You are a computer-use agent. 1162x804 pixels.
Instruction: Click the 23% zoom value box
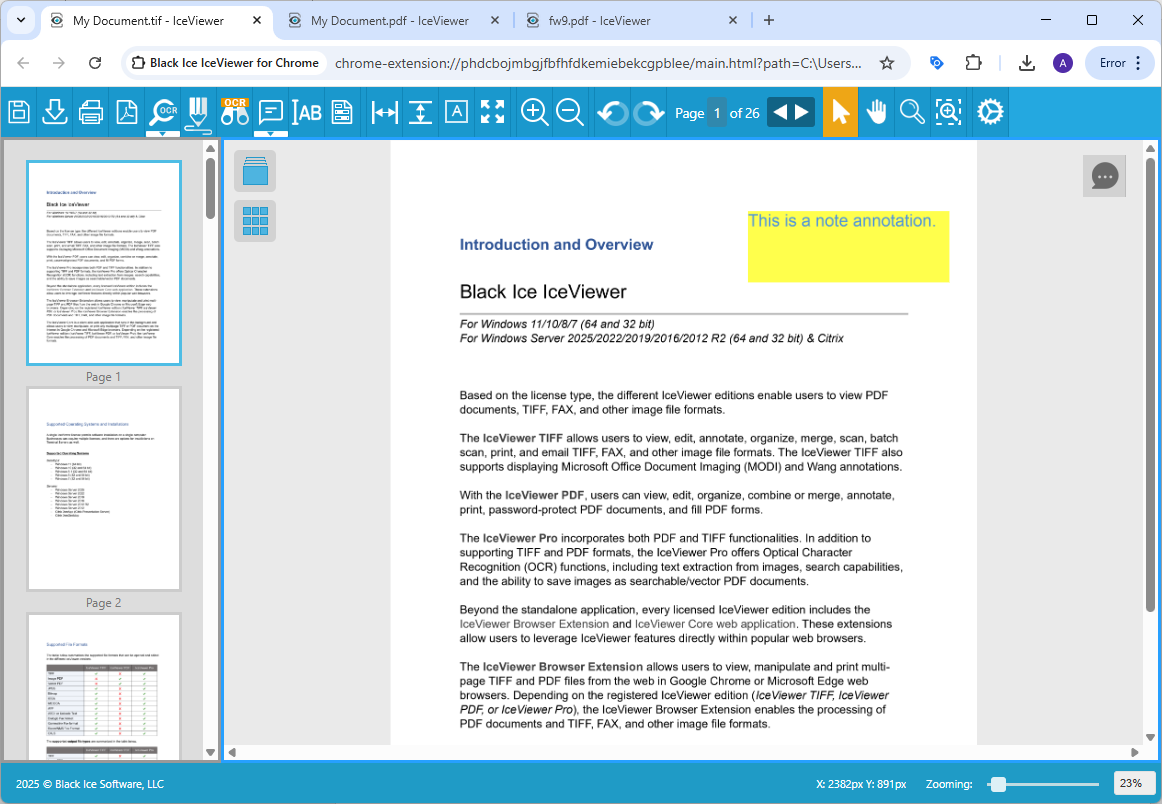point(1132,783)
